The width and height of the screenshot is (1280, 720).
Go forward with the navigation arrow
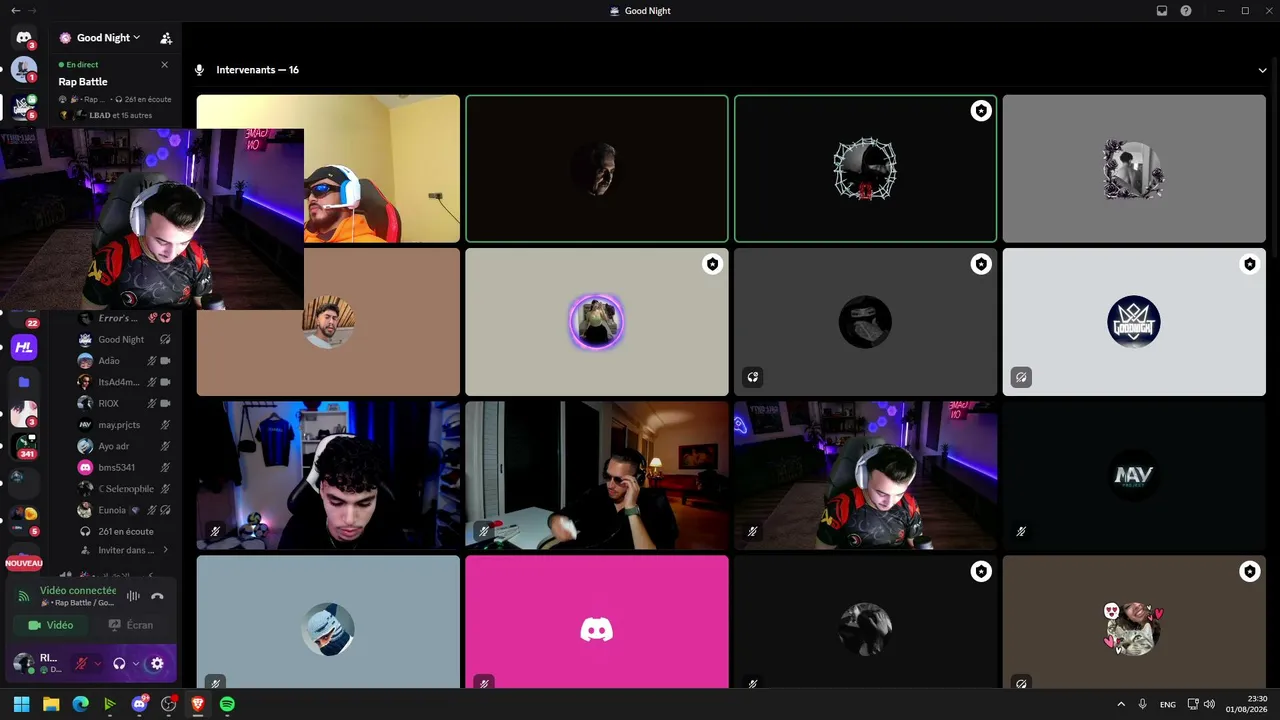tap(33, 10)
